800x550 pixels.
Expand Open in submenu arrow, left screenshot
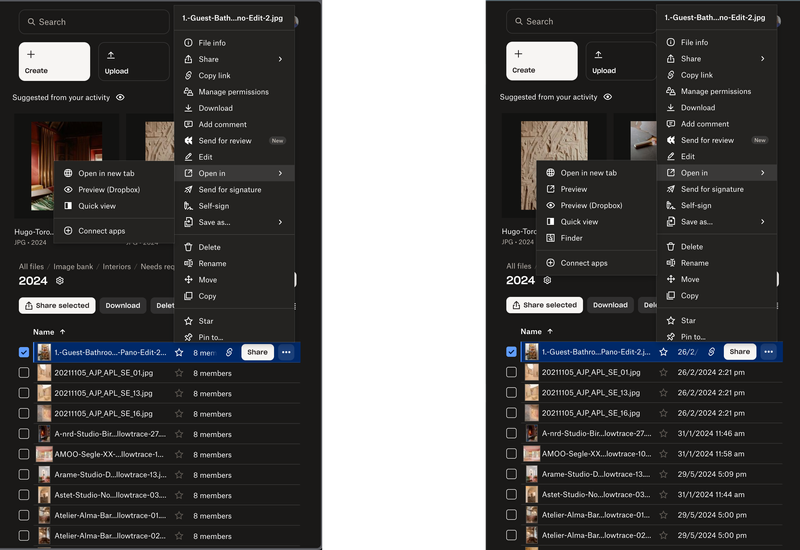click(280, 173)
